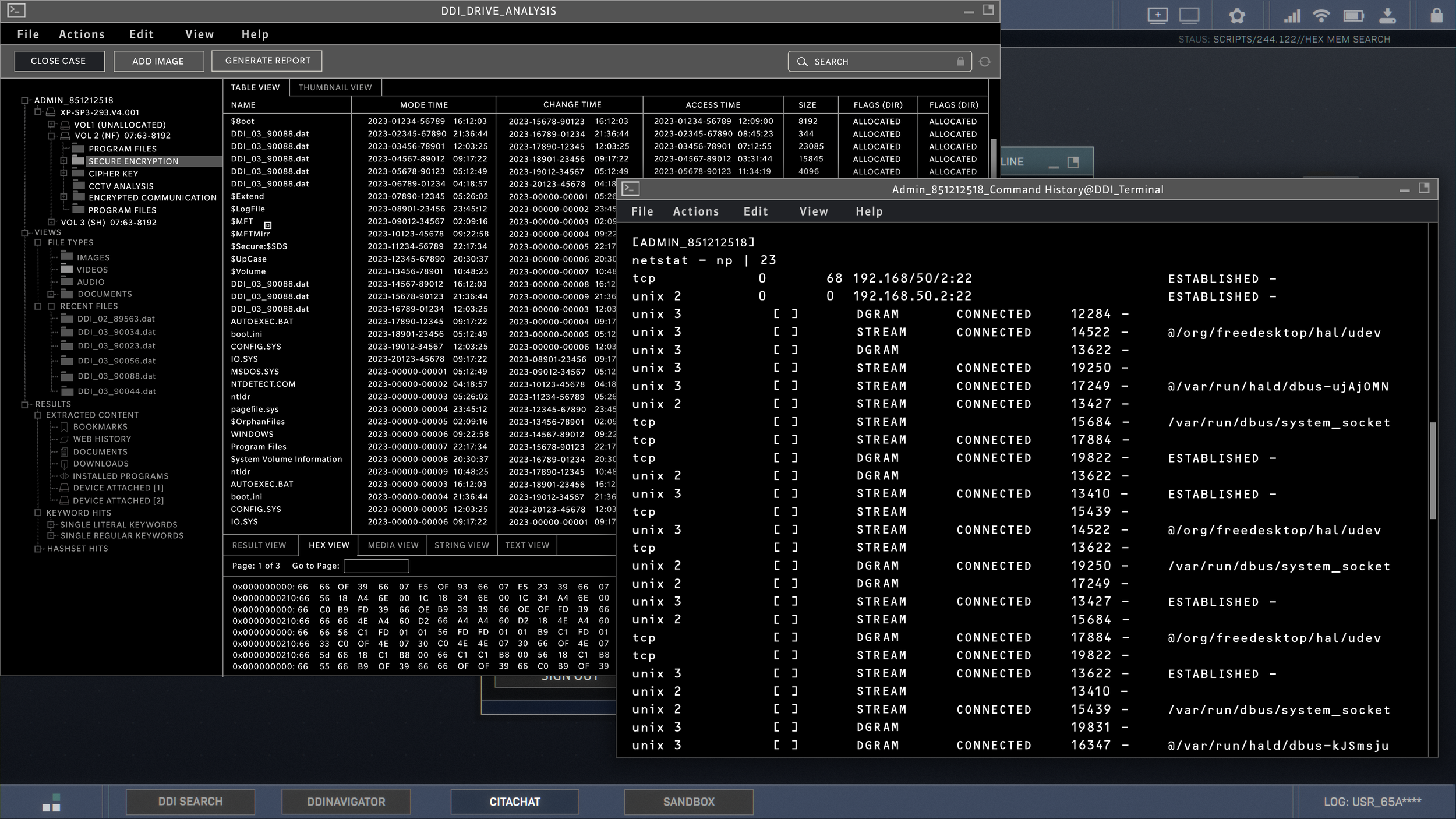The height and width of the screenshot is (819, 1456).
Task: Expand the CIPHER KEY folder node
Action: click(64, 173)
